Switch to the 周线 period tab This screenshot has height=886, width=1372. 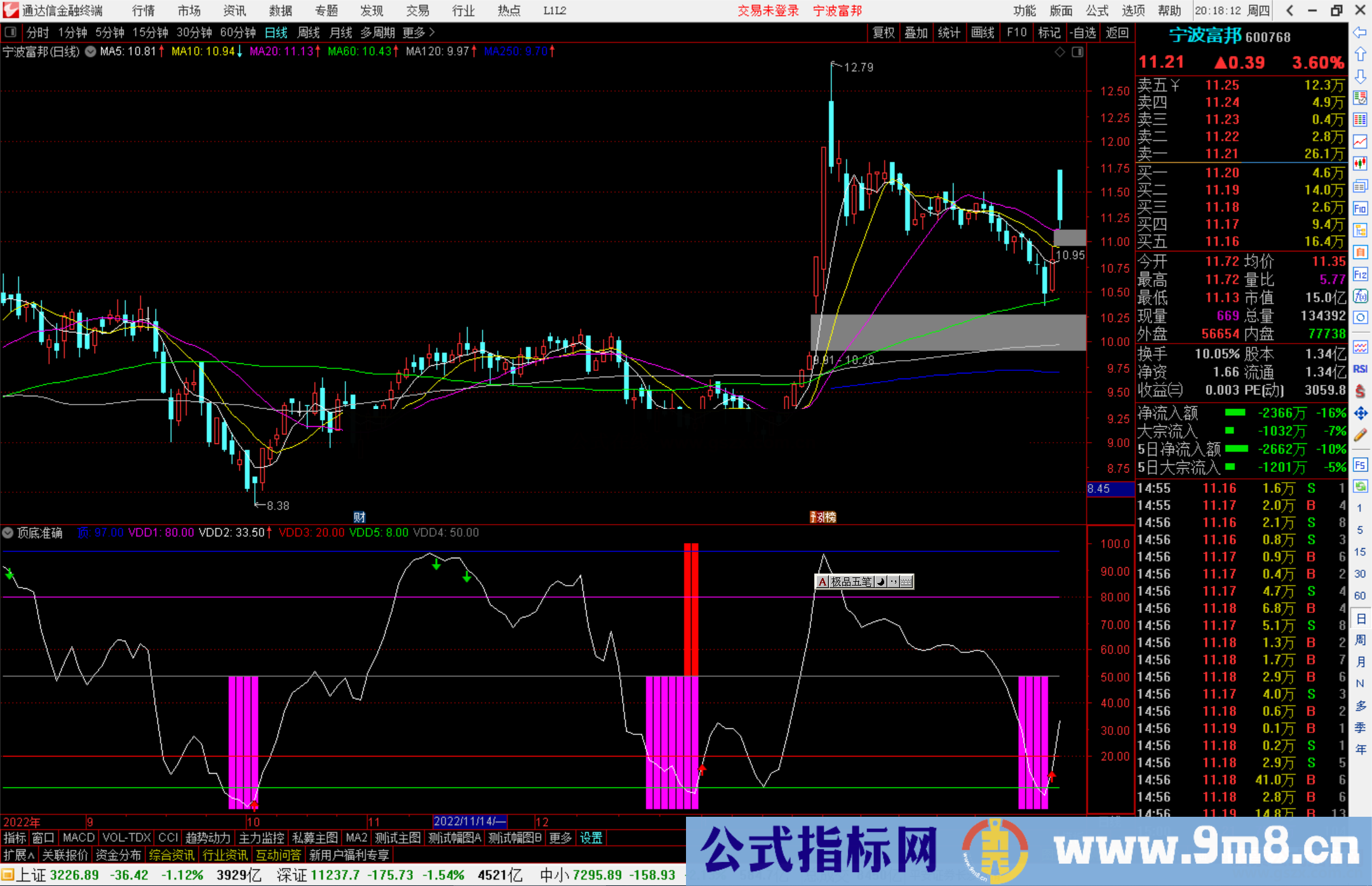pos(309,32)
